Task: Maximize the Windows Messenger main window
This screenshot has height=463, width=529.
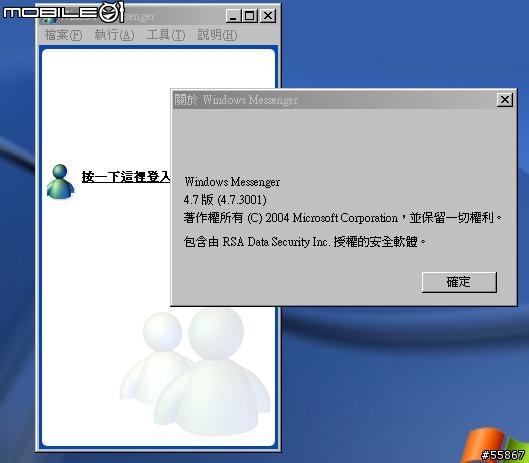Action: 250,16
